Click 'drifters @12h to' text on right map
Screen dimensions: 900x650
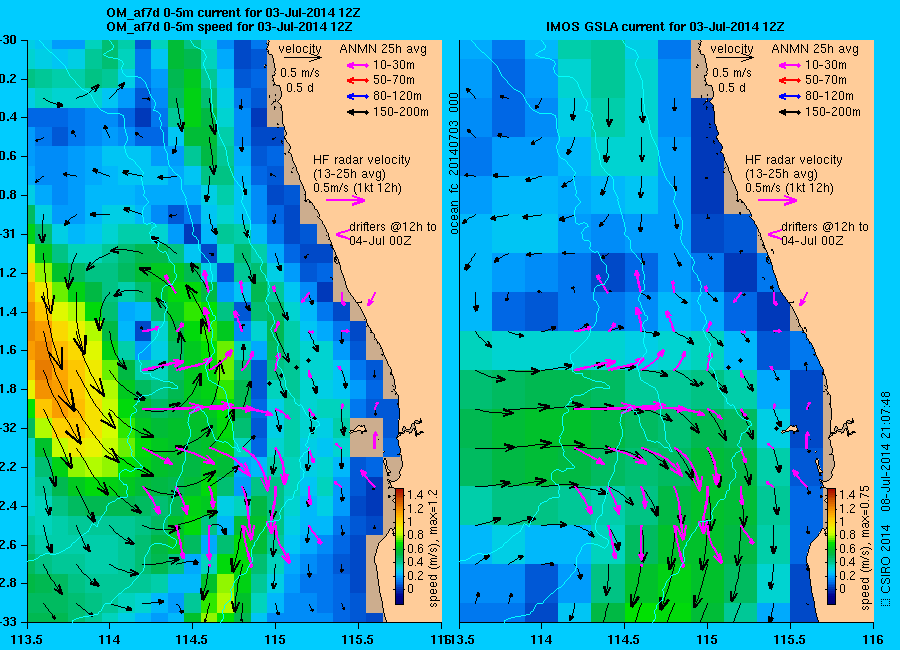point(825,227)
